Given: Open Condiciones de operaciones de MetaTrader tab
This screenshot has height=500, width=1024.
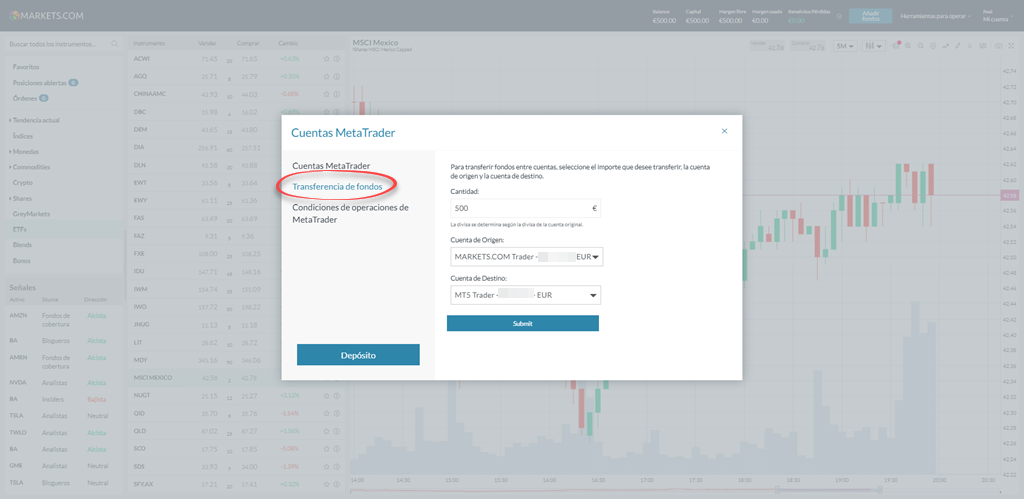Looking at the screenshot, I should (x=350, y=213).
